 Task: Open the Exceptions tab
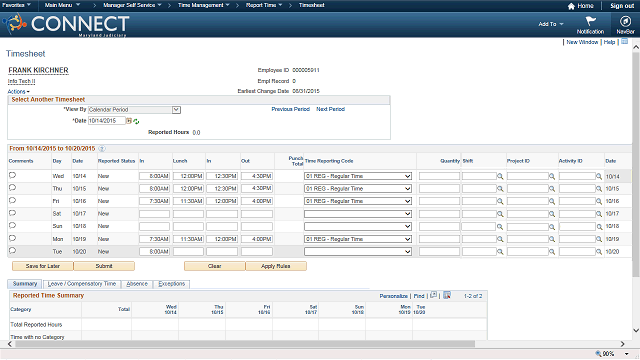pyautogui.click(x=171, y=284)
